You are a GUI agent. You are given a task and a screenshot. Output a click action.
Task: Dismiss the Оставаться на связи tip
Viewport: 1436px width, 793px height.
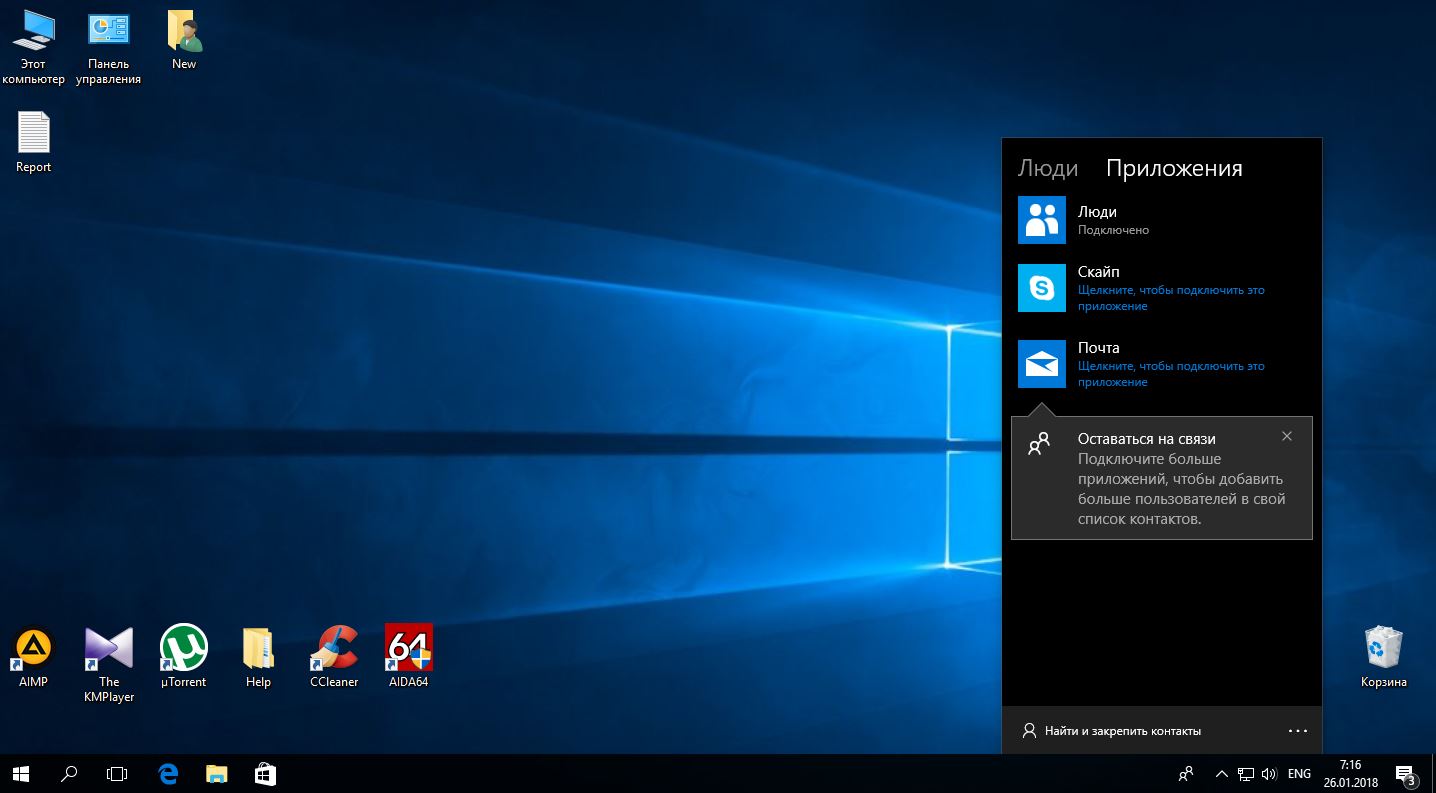(1287, 436)
